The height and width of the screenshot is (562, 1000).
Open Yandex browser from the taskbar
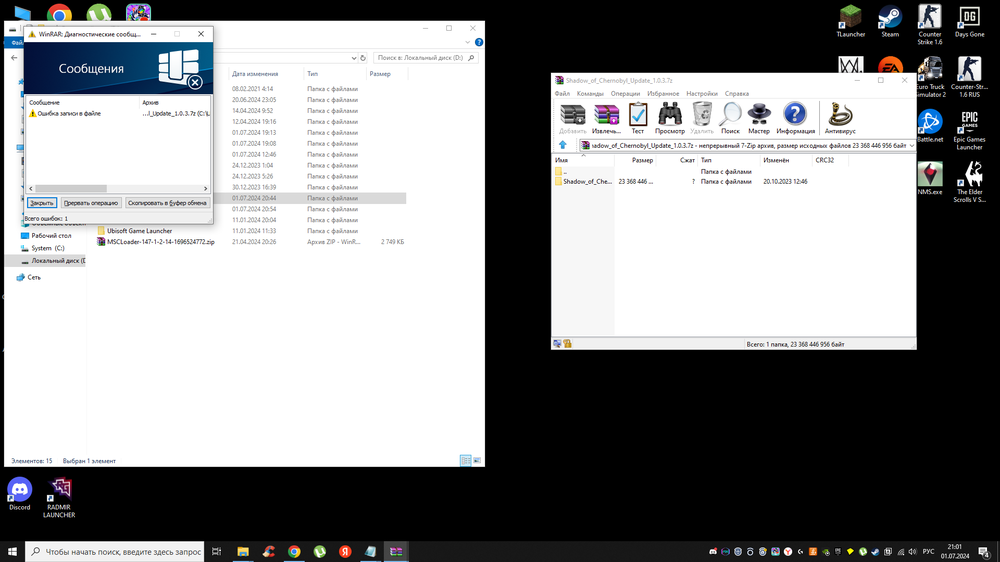click(x=345, y=552)
